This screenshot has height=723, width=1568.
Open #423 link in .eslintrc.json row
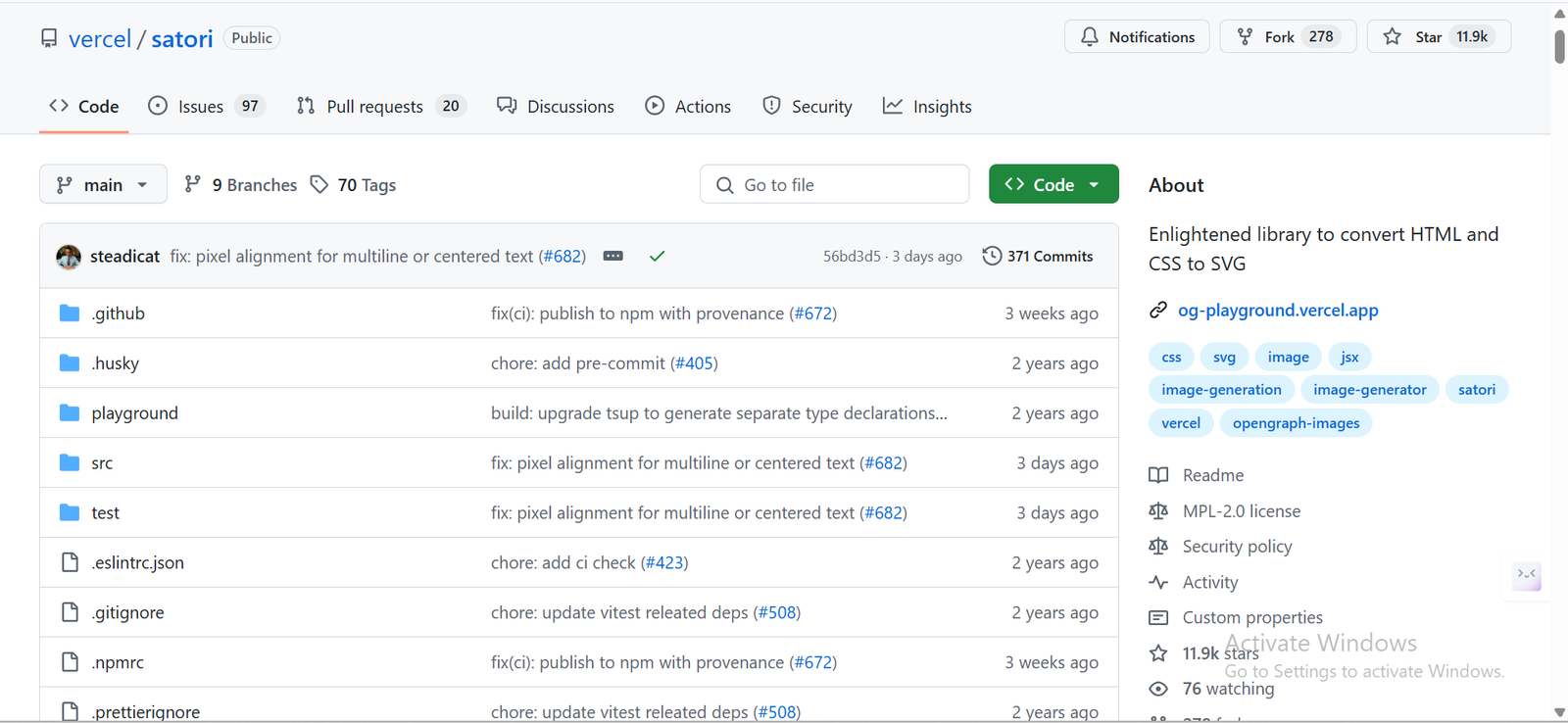point(664,562)
